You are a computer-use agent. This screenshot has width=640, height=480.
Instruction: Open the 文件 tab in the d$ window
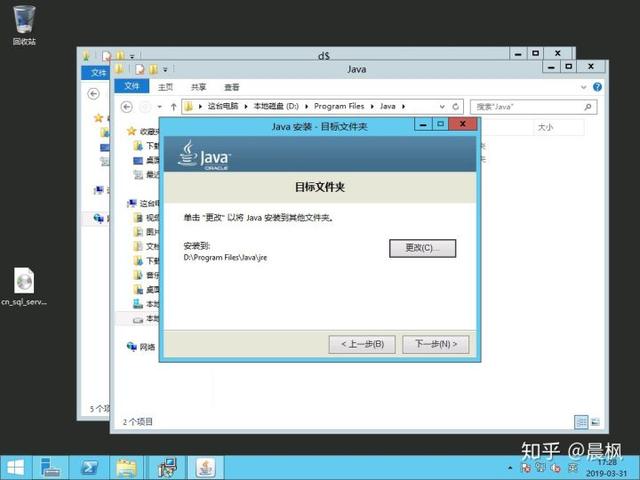[98, 73]
